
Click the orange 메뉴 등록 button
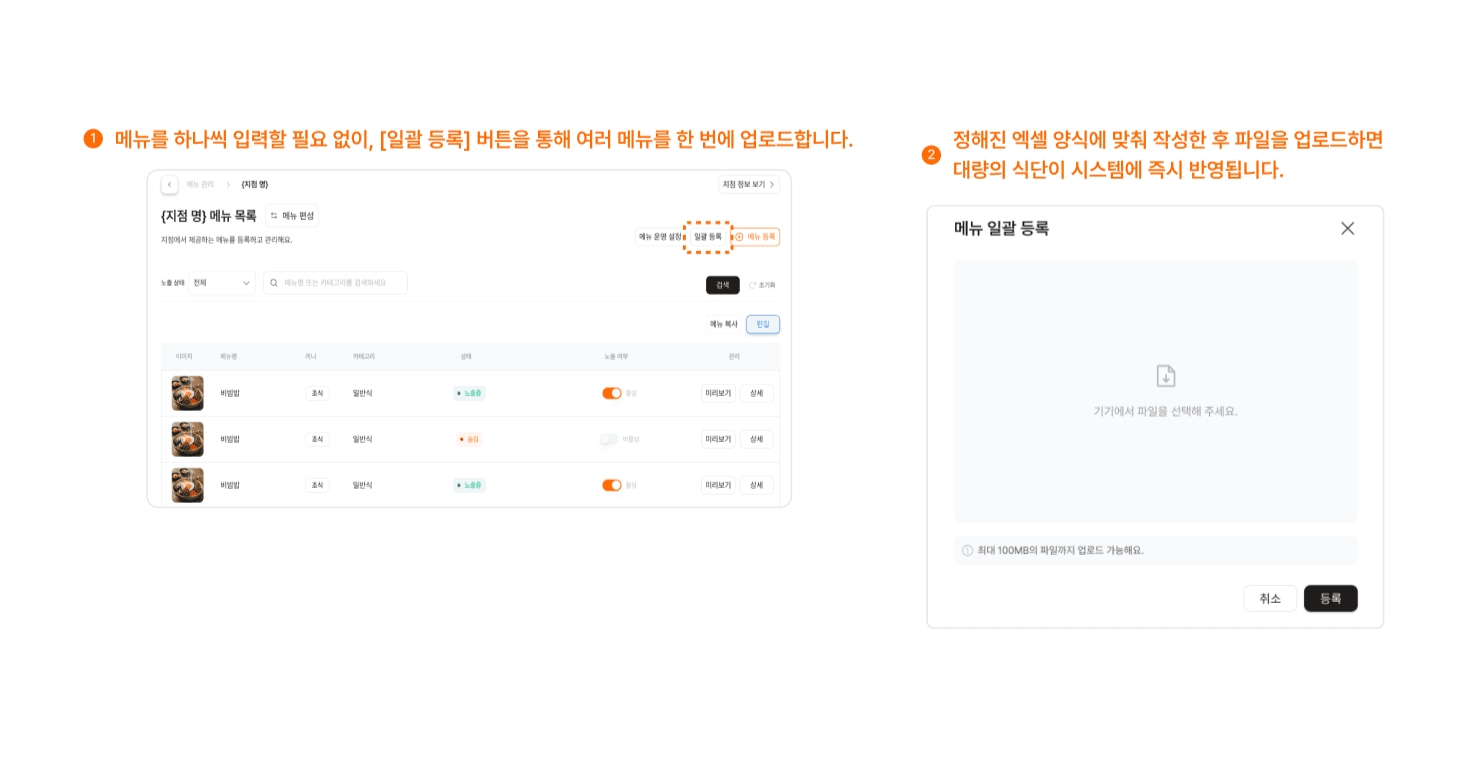tap(756, 237)
